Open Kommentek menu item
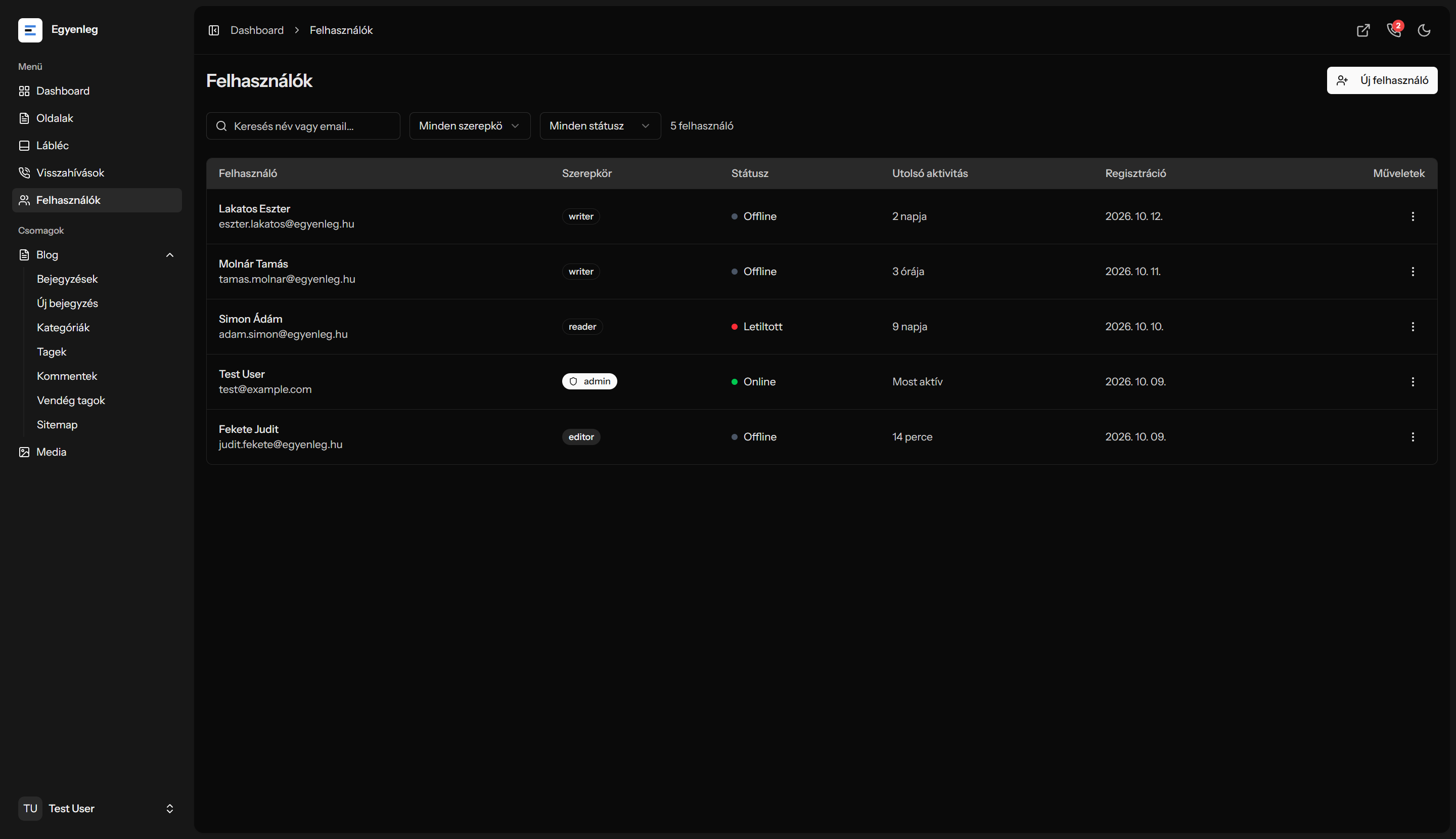Screen dimensions: 1456x839 click(x=67, y=376)
